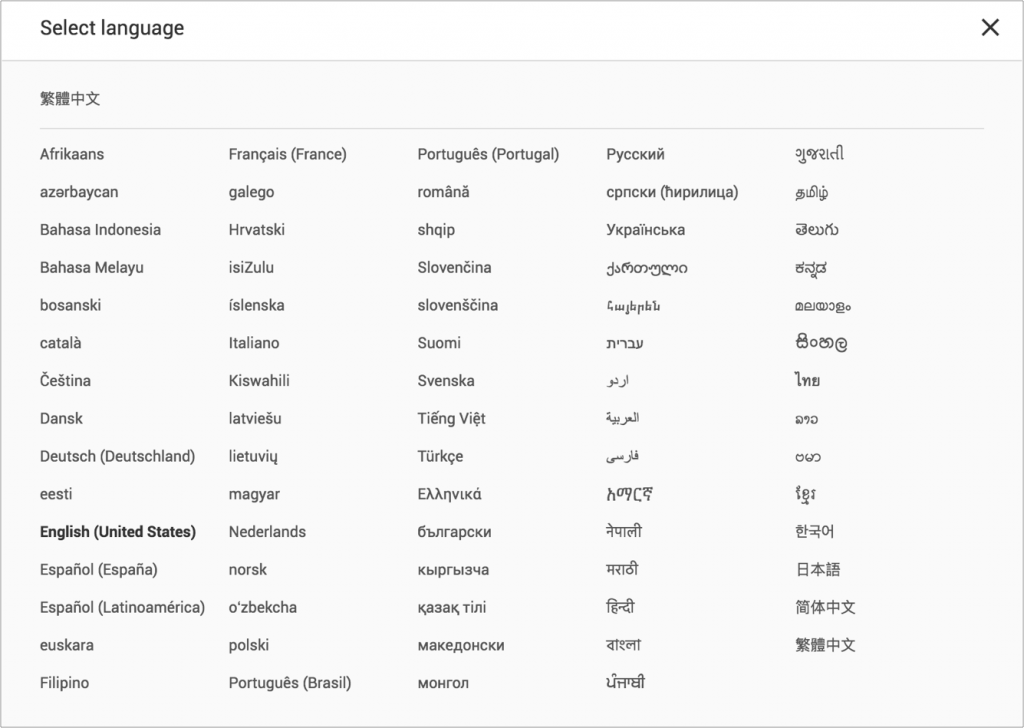Choose Español (Latinoamérica)

122,607
